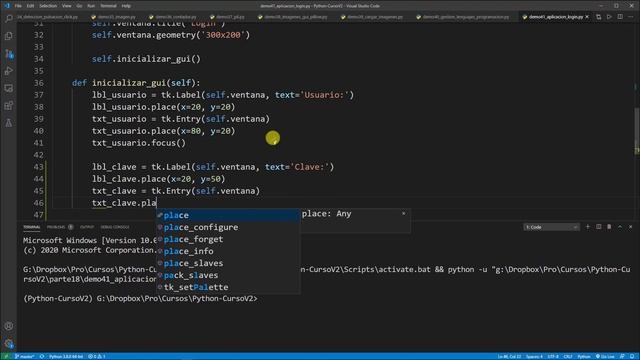Switch to the TERMINAL panel tab

coord(31,227)
